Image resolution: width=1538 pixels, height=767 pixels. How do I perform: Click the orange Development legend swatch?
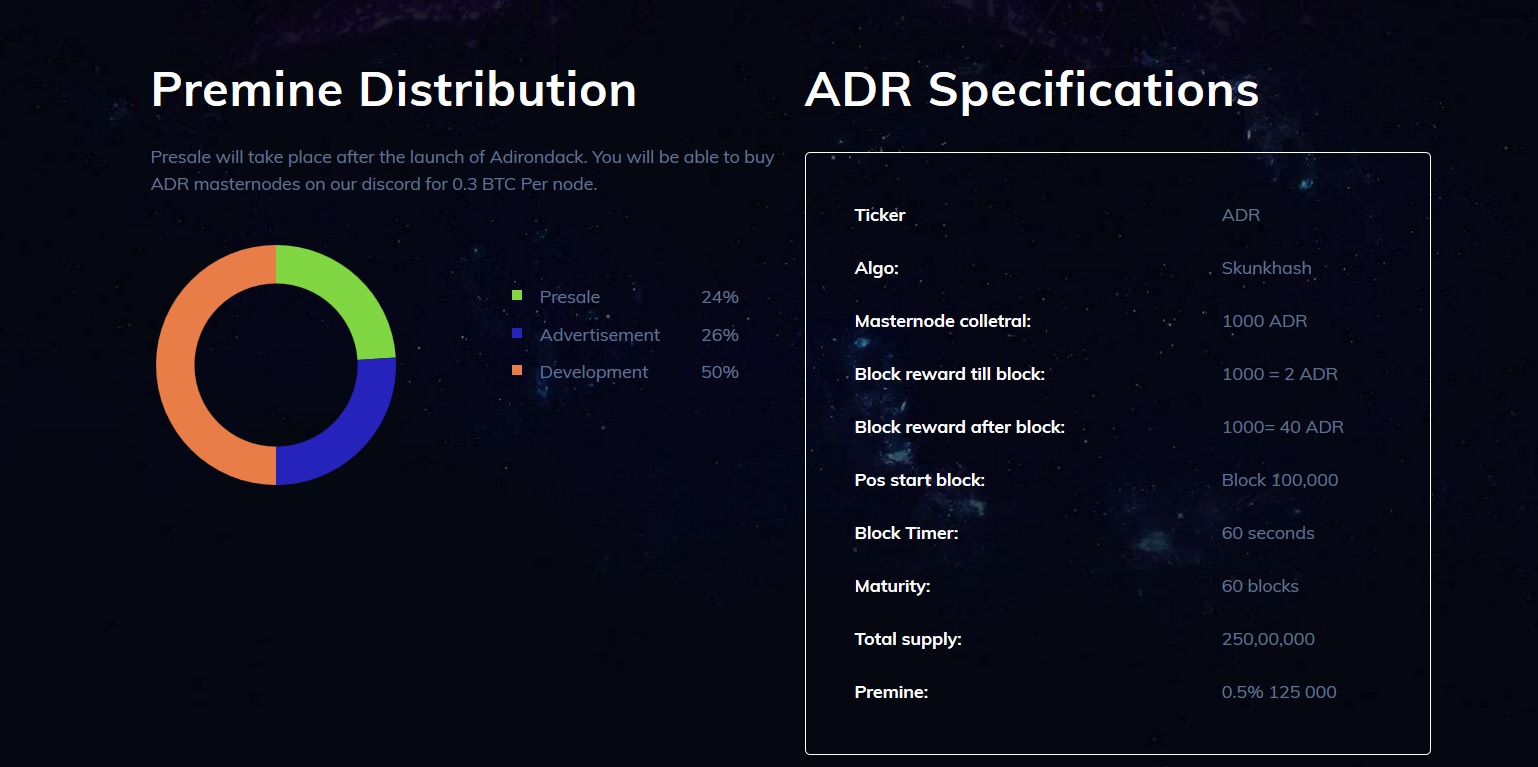(517, 370)
